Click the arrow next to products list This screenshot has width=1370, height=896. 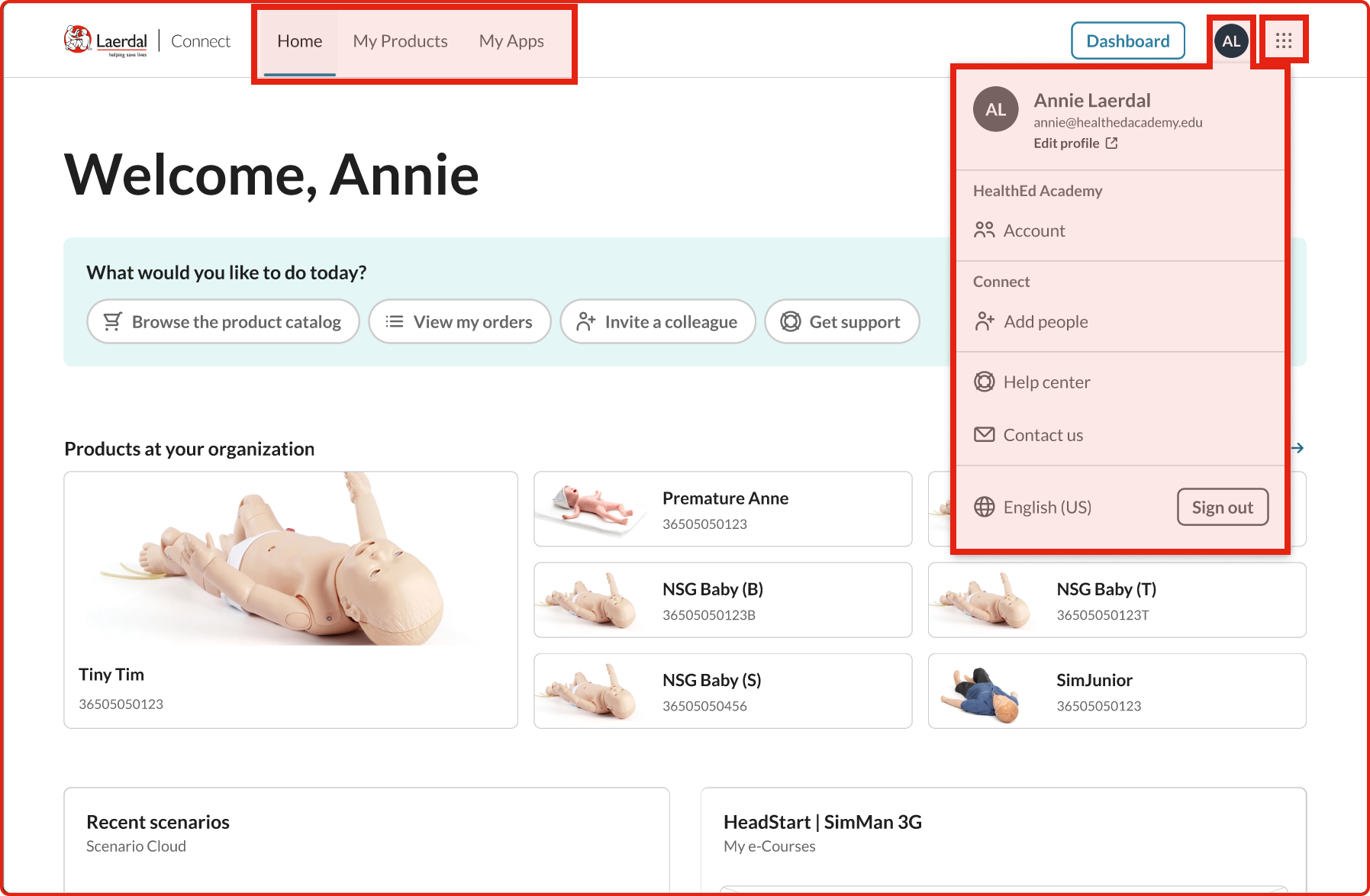pyautogui.click(x=1297, y=448)
